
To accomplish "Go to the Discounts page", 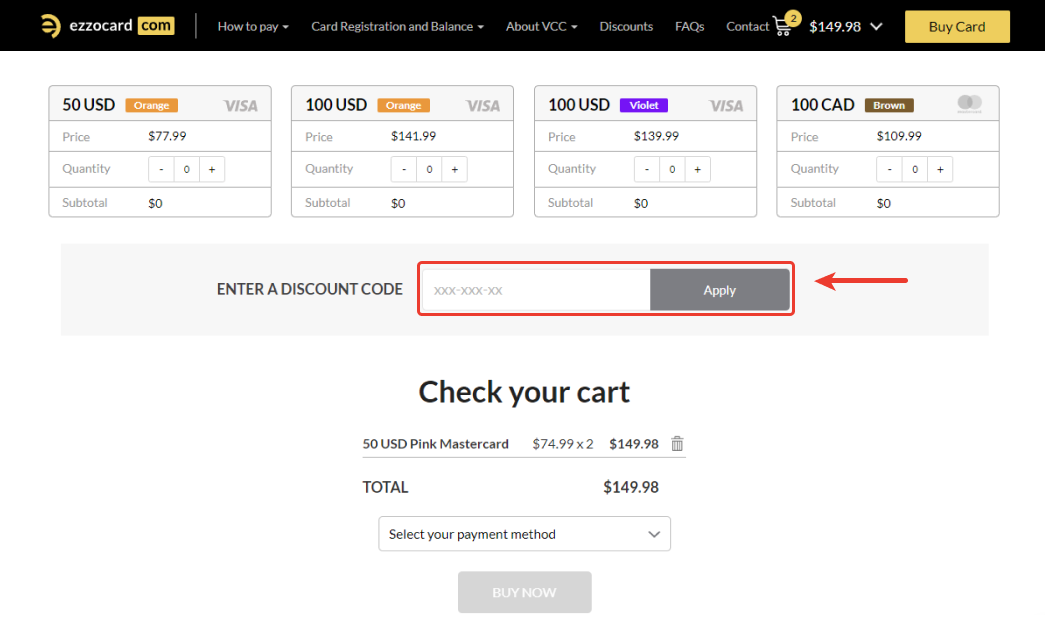I will point(626,26).
